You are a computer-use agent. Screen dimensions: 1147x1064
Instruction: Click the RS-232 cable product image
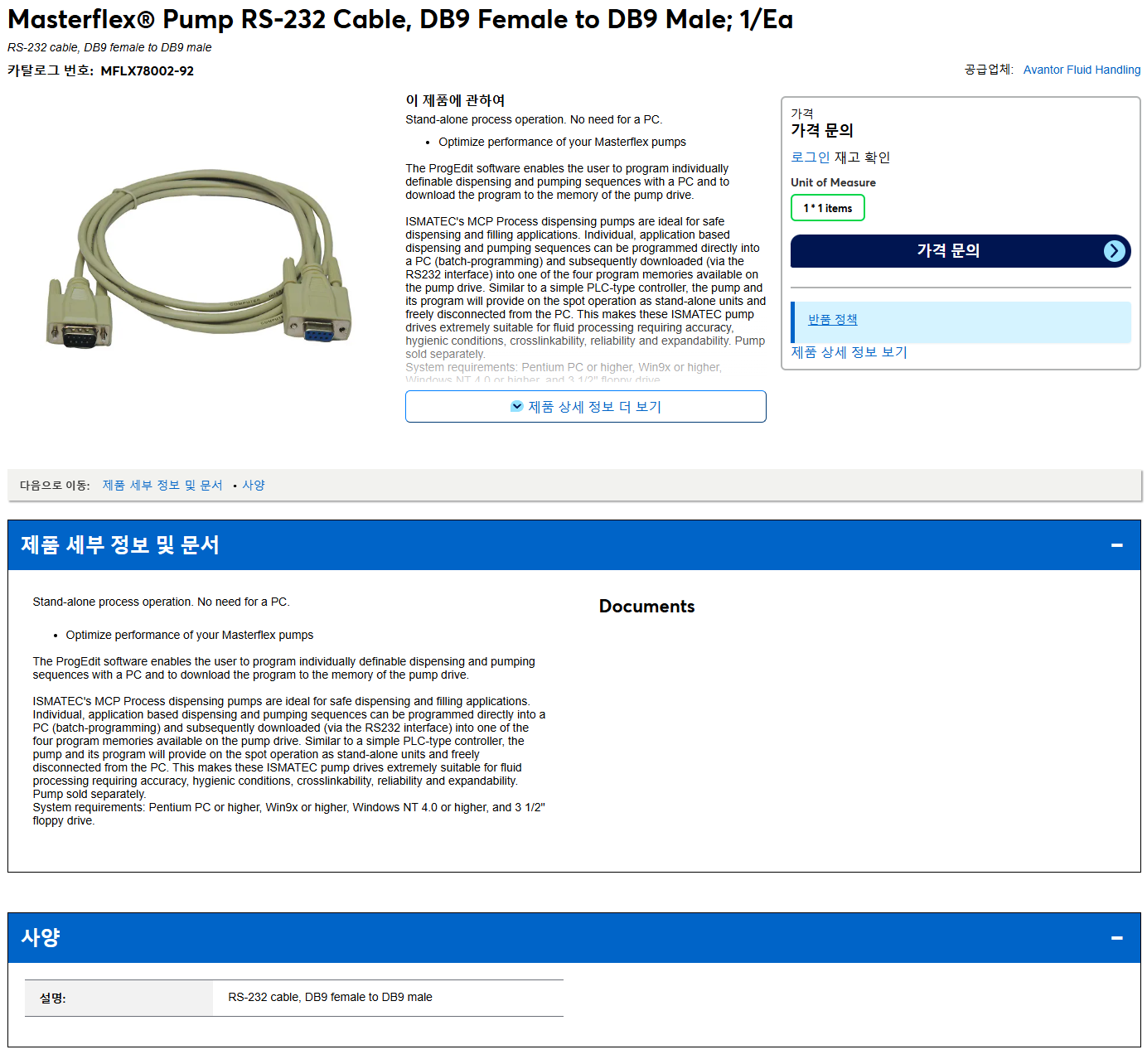199,258
